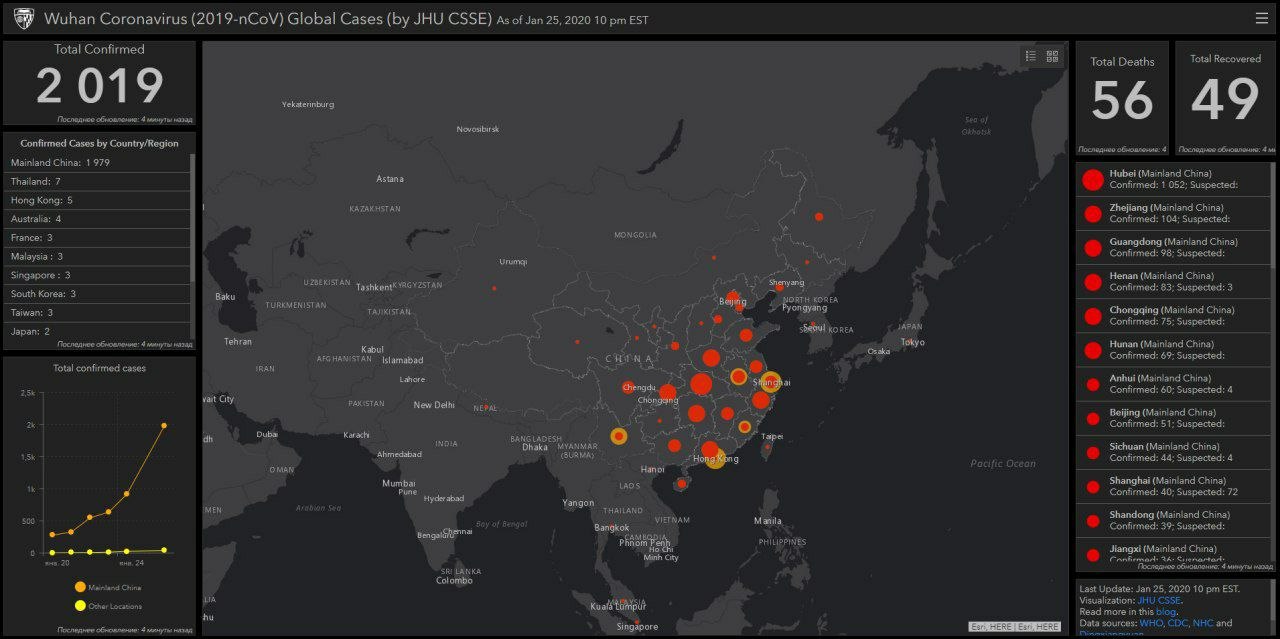Select South Korea: 3 in country list
The width and height of the screenshot is (1280, 639).
[x=97, y=294]
